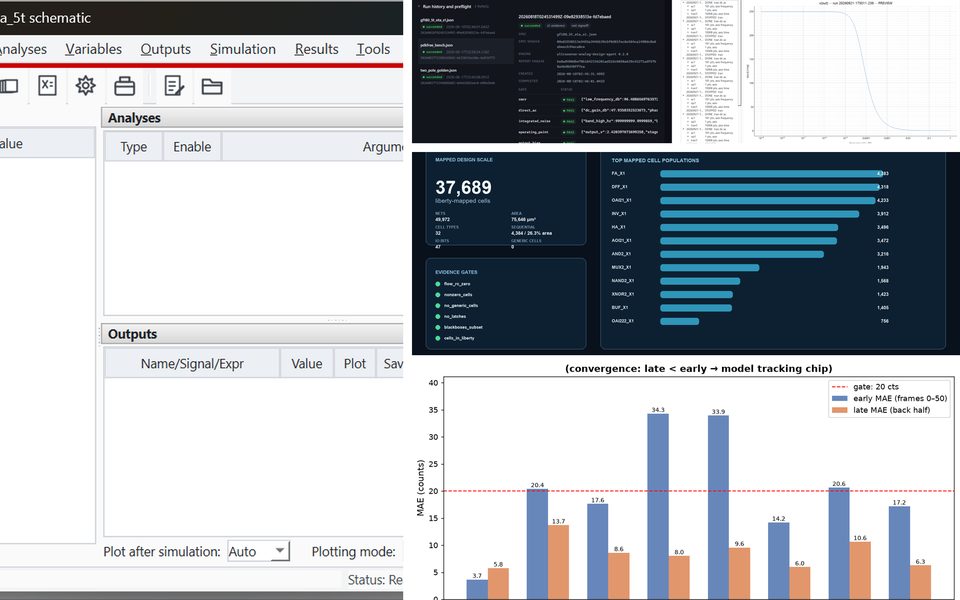Click the preview plot curve panel
The image size is (960, 600).
coord(856,72)
